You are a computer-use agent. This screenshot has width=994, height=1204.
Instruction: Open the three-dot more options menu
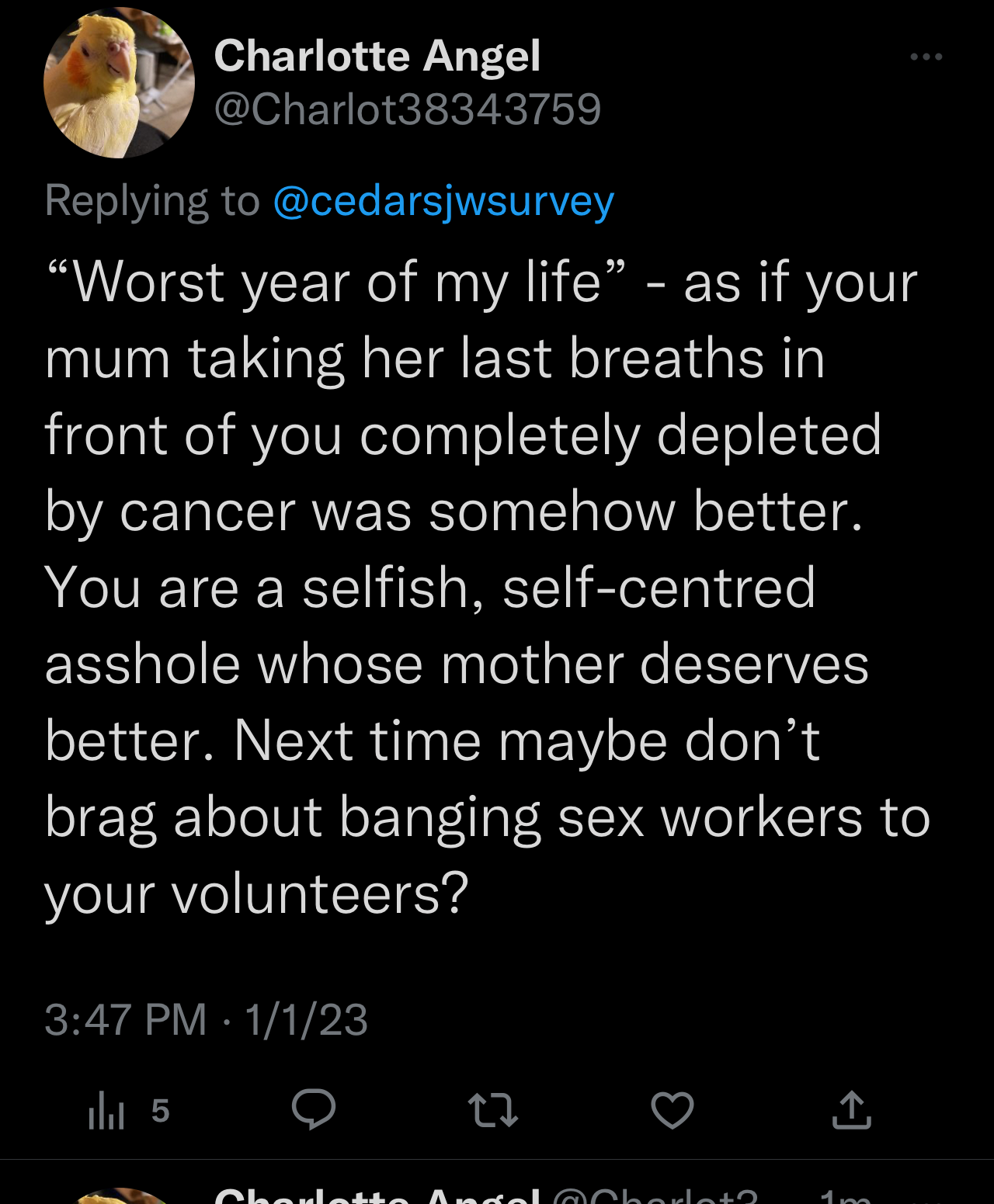click(926, 57)
